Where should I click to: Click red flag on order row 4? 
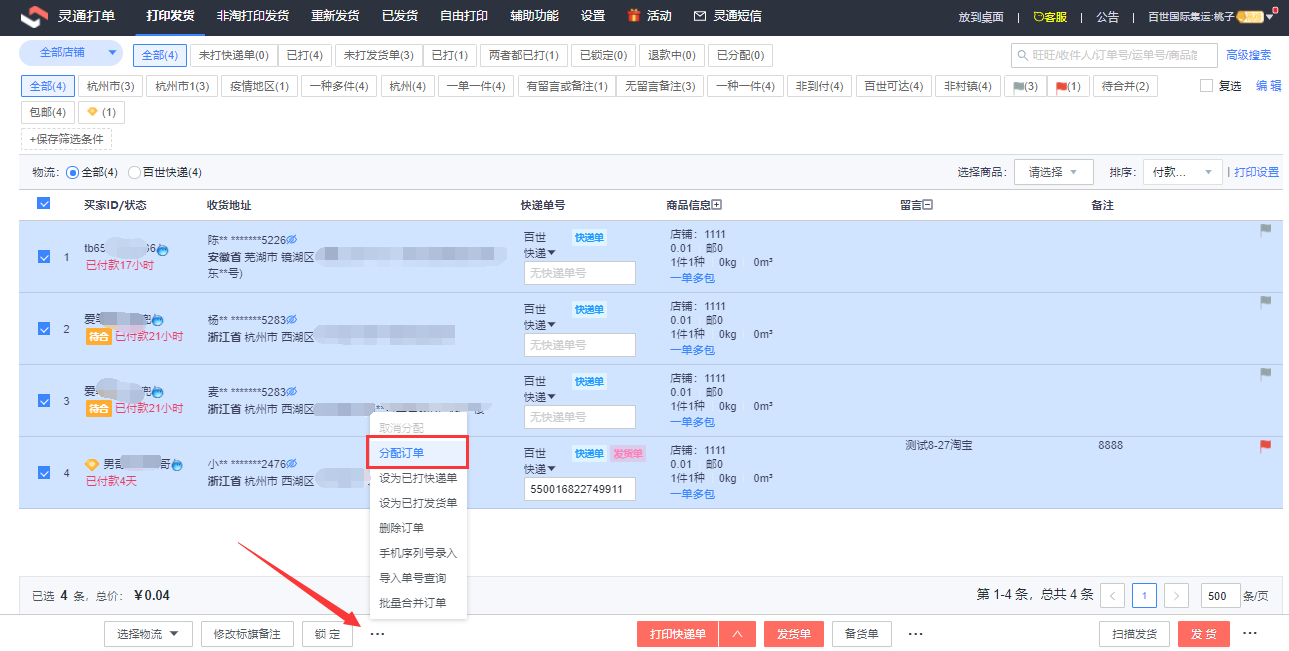(1265, 446)
